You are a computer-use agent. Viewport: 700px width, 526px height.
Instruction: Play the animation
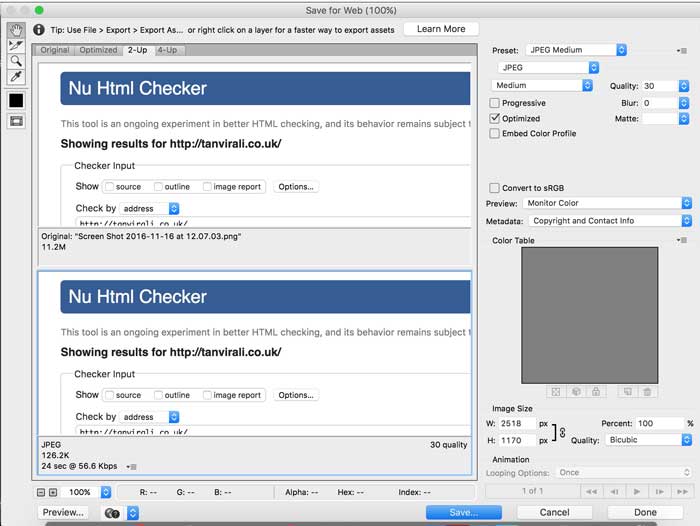[637, 492]
